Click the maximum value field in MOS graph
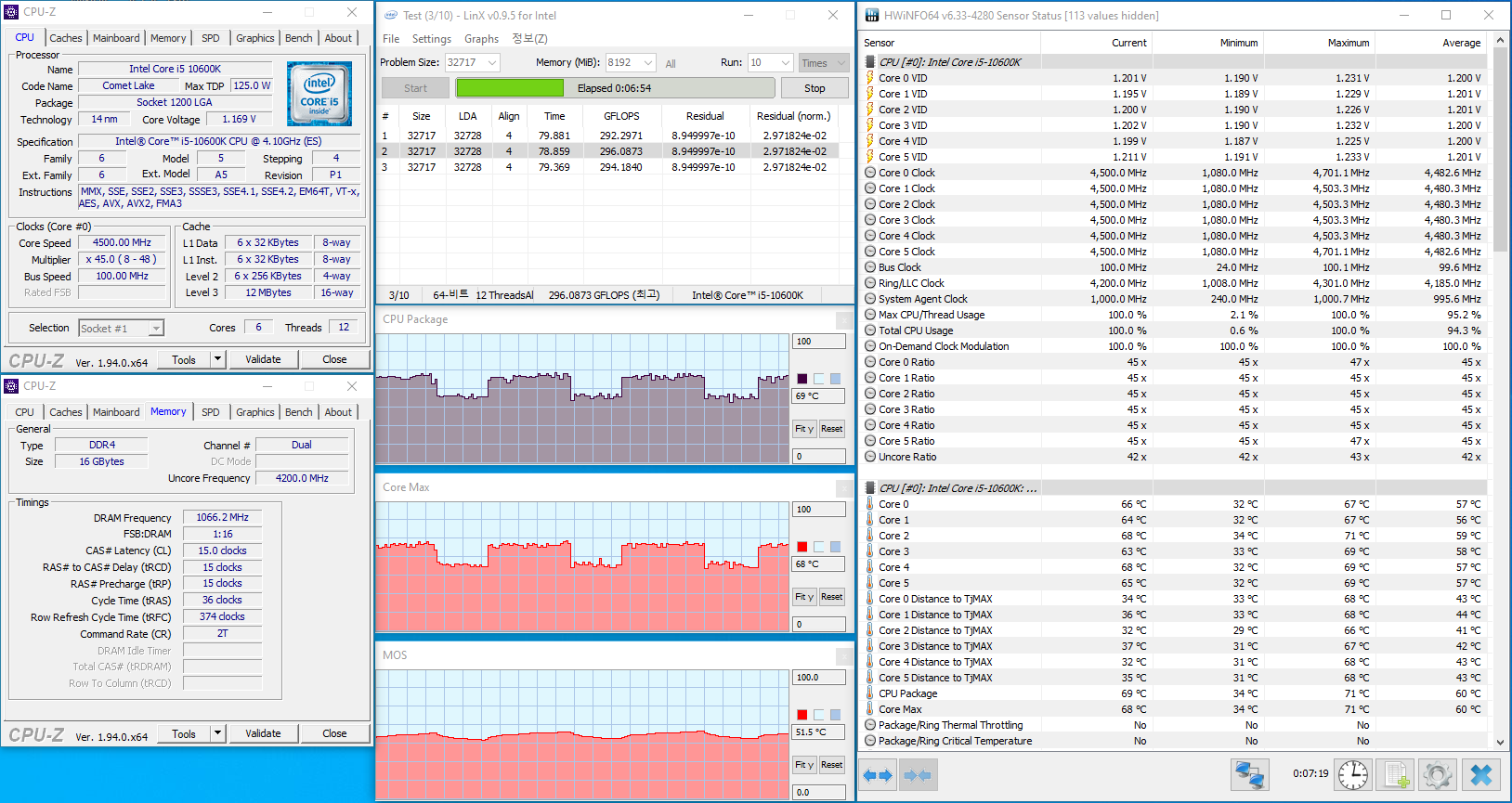 coord(818,678)
